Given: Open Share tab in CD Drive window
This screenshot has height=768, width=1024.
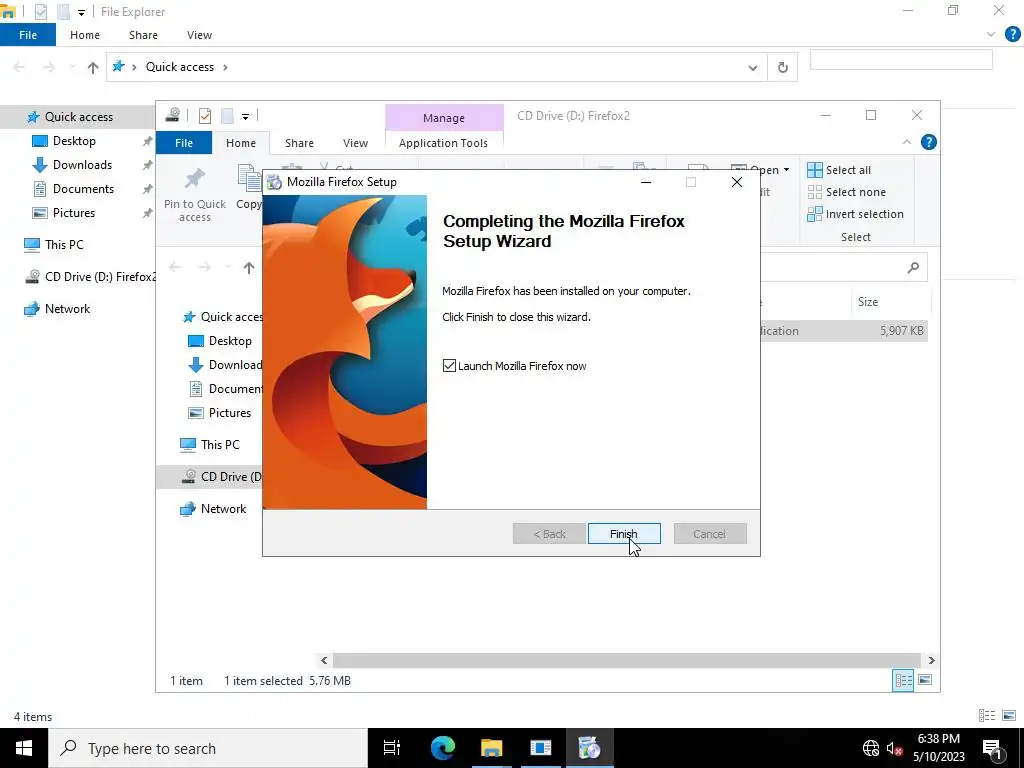Looking at the screenshot, I should pyautogui.click(x=299, y=143).
